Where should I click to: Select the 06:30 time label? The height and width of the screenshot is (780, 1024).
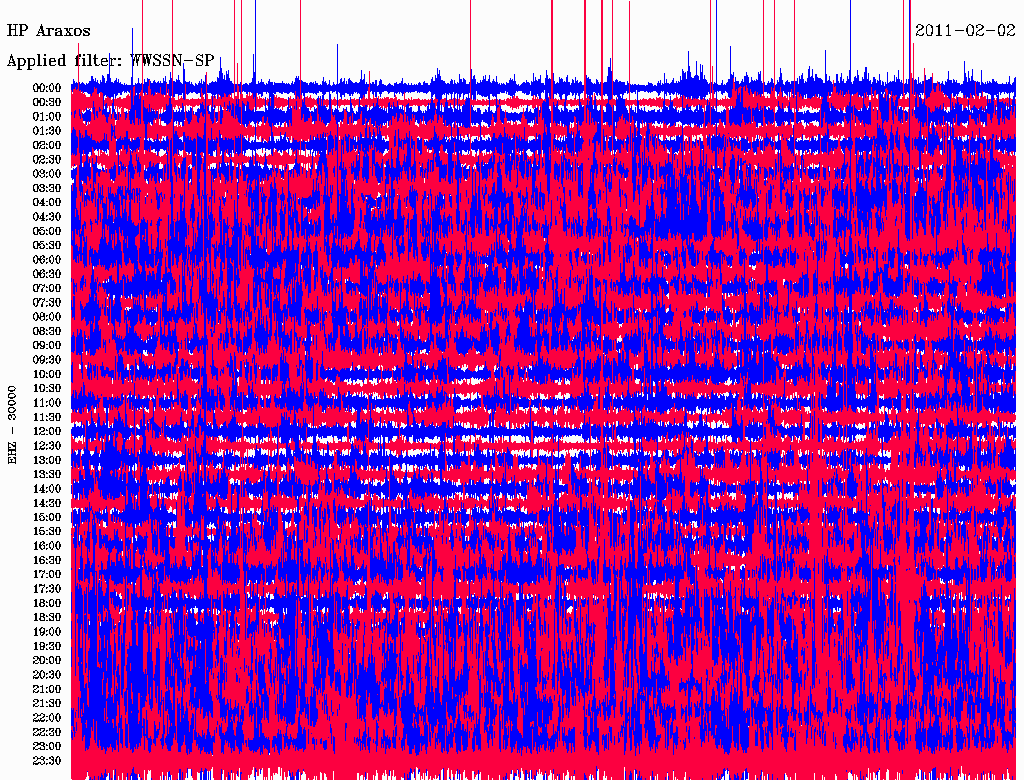47,274
